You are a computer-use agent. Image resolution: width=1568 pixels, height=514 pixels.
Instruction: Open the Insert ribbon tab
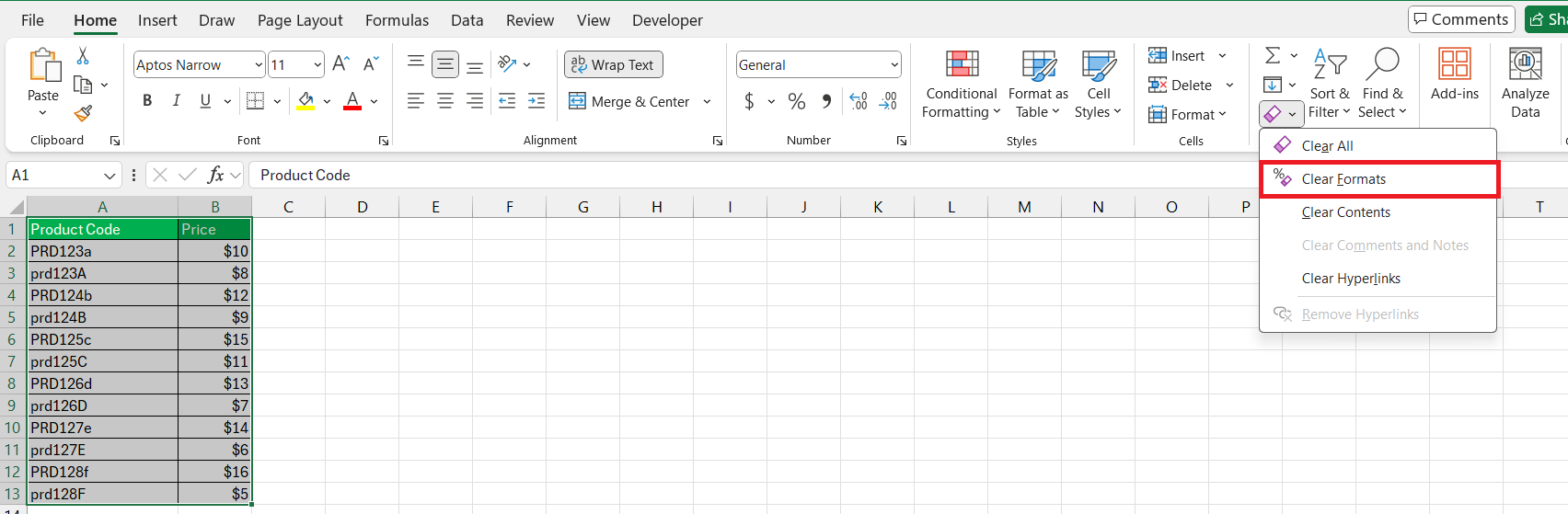tap(157, 20)
